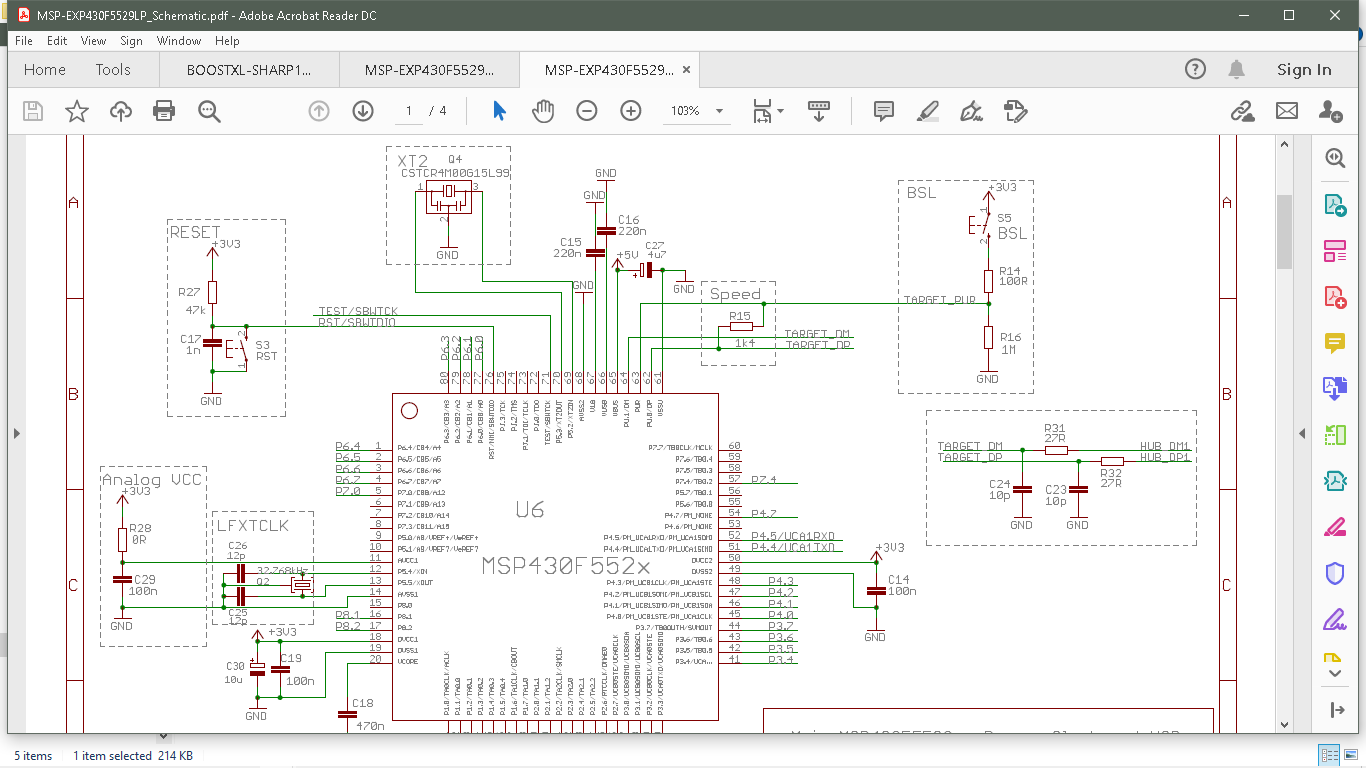1366x768 pixels.
Task: Select the Hand pan tool
Action: click(543, 111)
